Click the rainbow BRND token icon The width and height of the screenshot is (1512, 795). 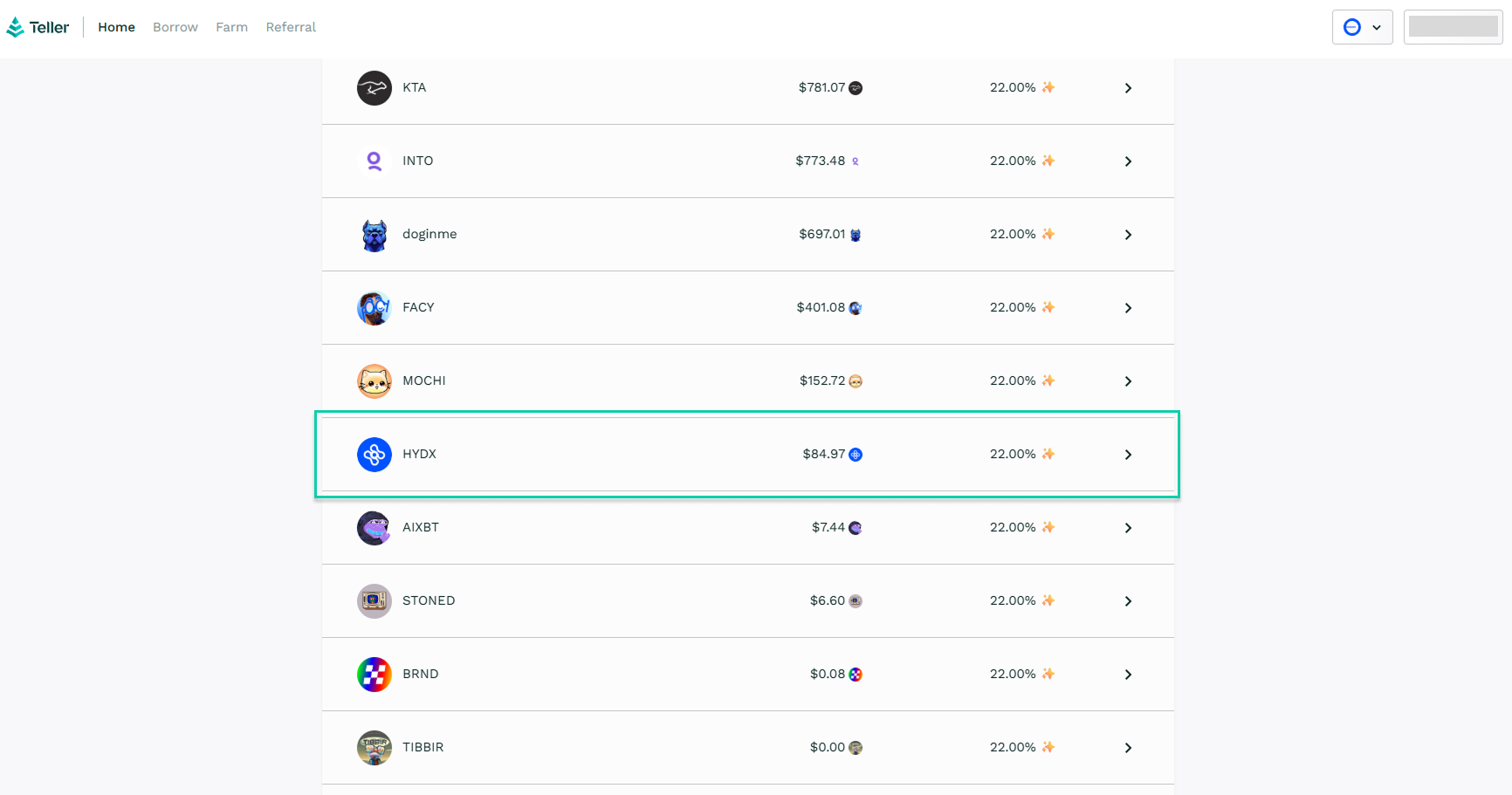pyautogui.click(x=374, y=675)
